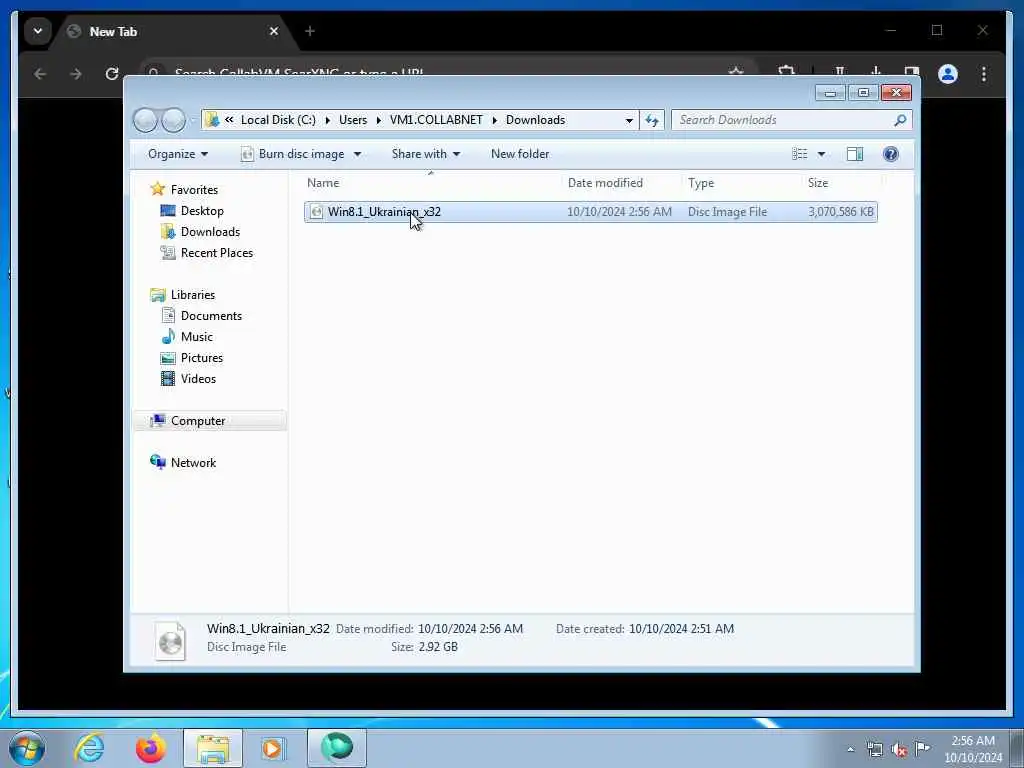Open the browser three-dot menu

tap(984, 74)
